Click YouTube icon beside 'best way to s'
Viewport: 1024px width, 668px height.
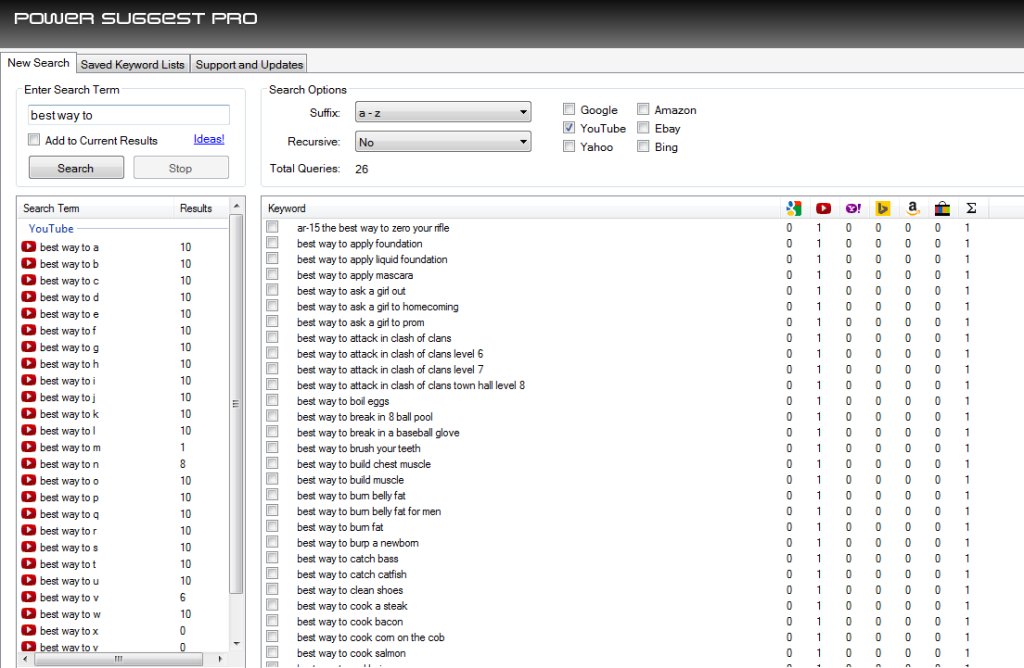pyautogui.click(x=29, y=547)
